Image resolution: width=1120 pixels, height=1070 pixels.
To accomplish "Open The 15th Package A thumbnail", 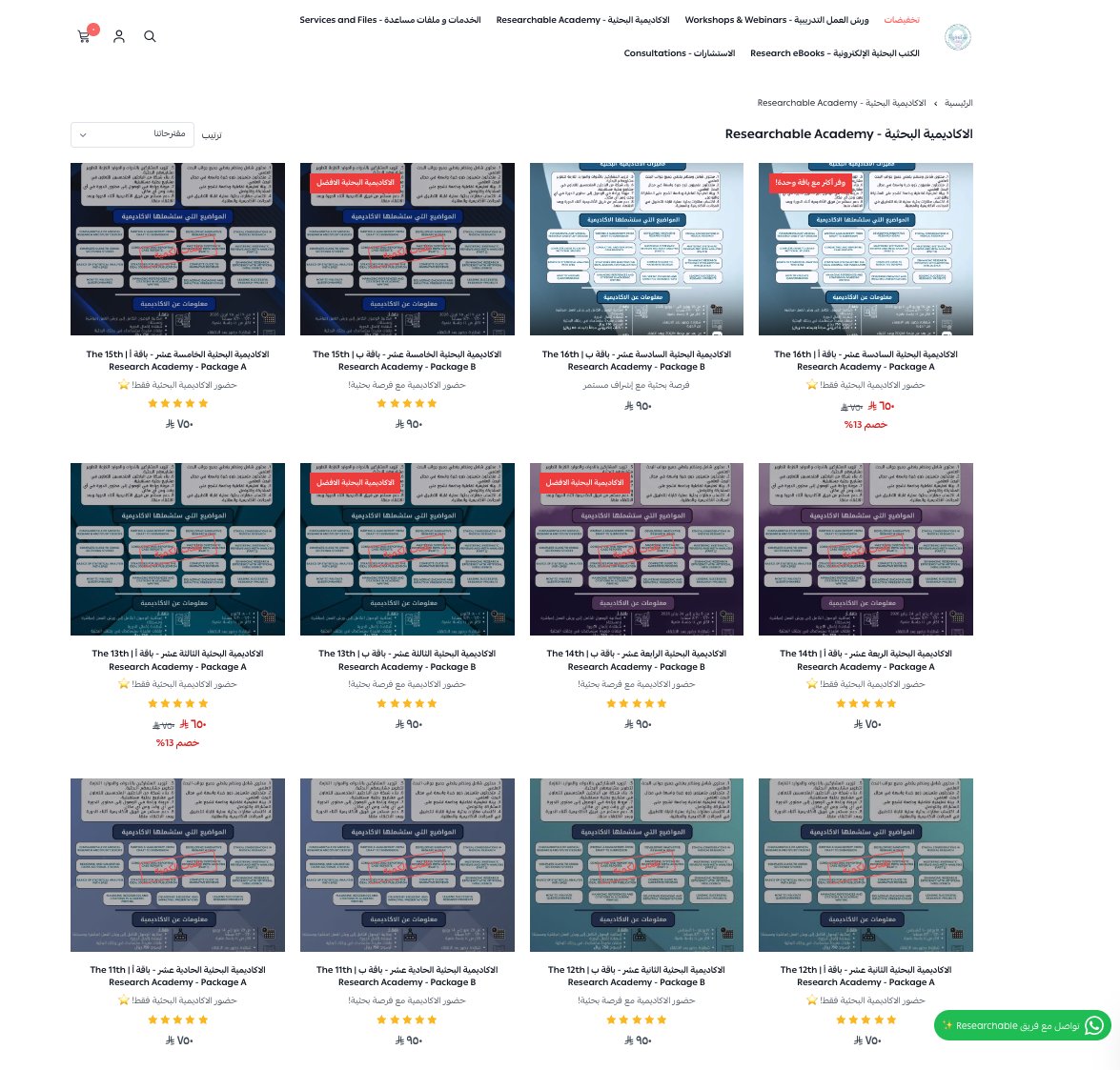I will pos(178,249).
